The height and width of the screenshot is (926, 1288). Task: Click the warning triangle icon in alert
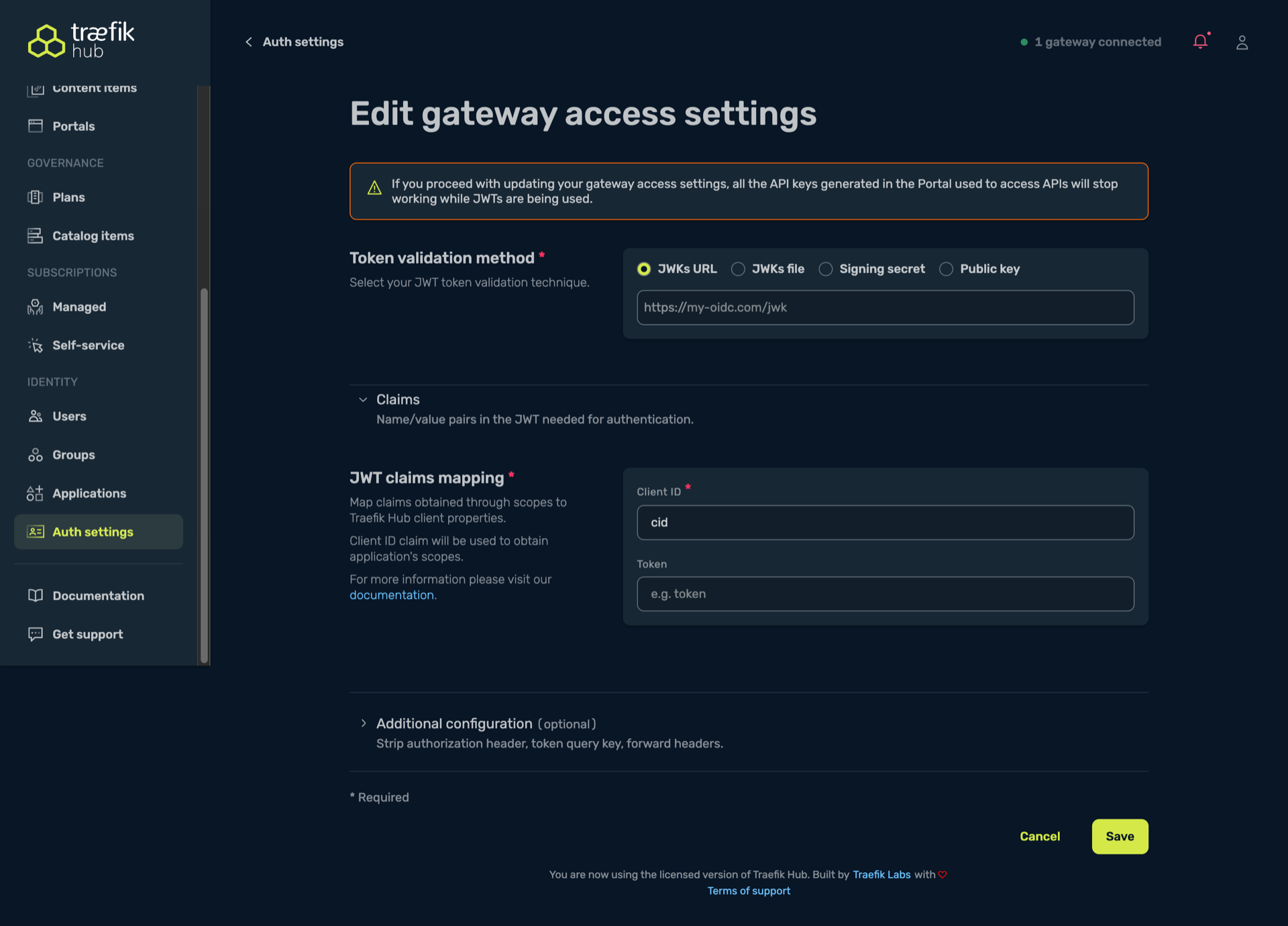tap(375, 188)
